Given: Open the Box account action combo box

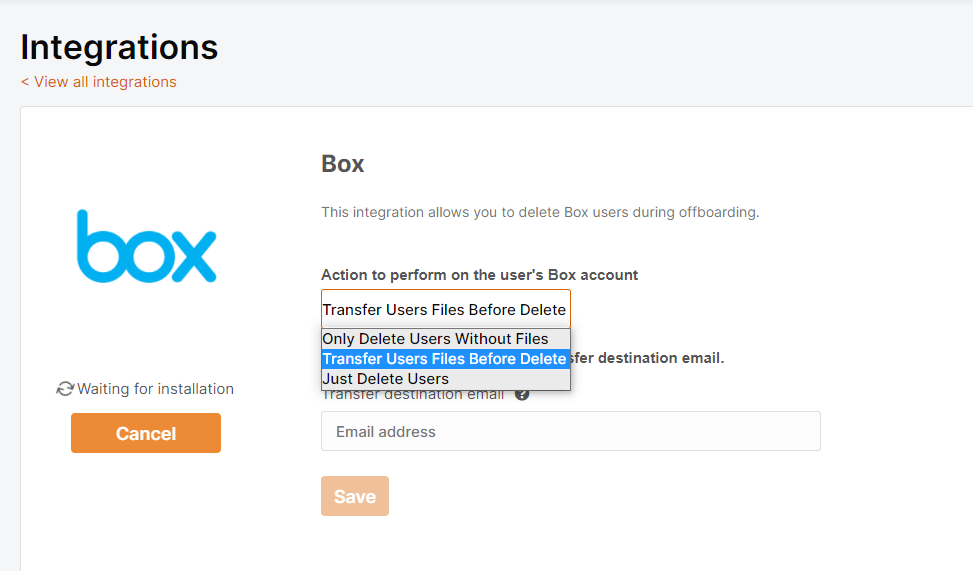Looking at the screenshot, I should tap(446, 309).
